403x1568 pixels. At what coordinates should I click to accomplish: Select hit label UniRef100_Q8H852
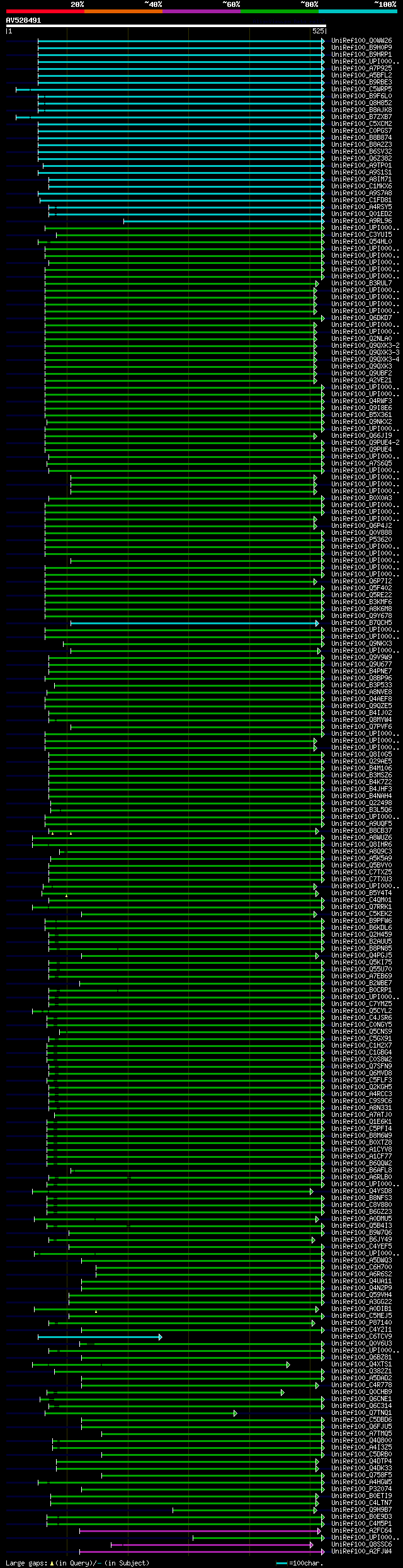tap(361, 103)
